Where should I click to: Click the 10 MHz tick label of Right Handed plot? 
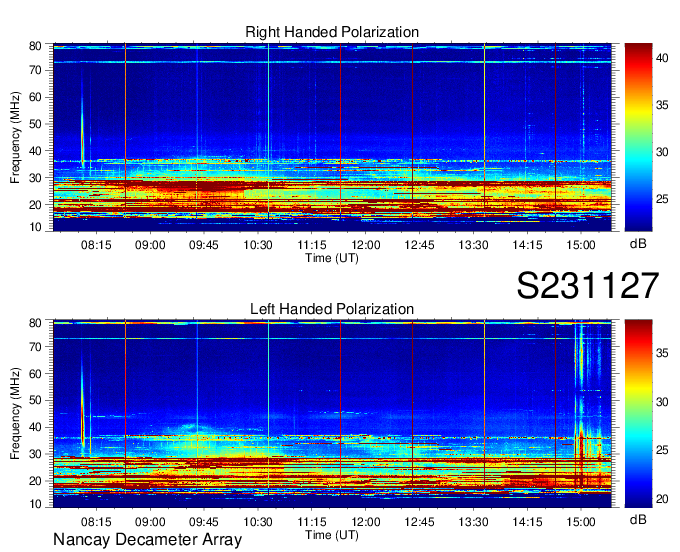(x=35, y=227)
